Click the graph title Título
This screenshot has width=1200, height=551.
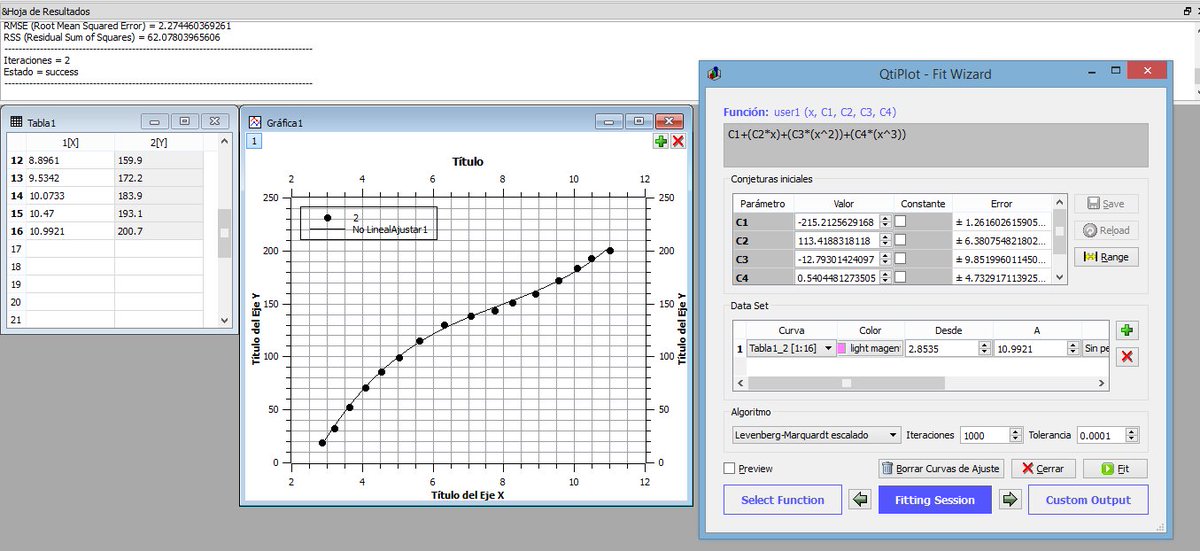[x=467, y=161]
